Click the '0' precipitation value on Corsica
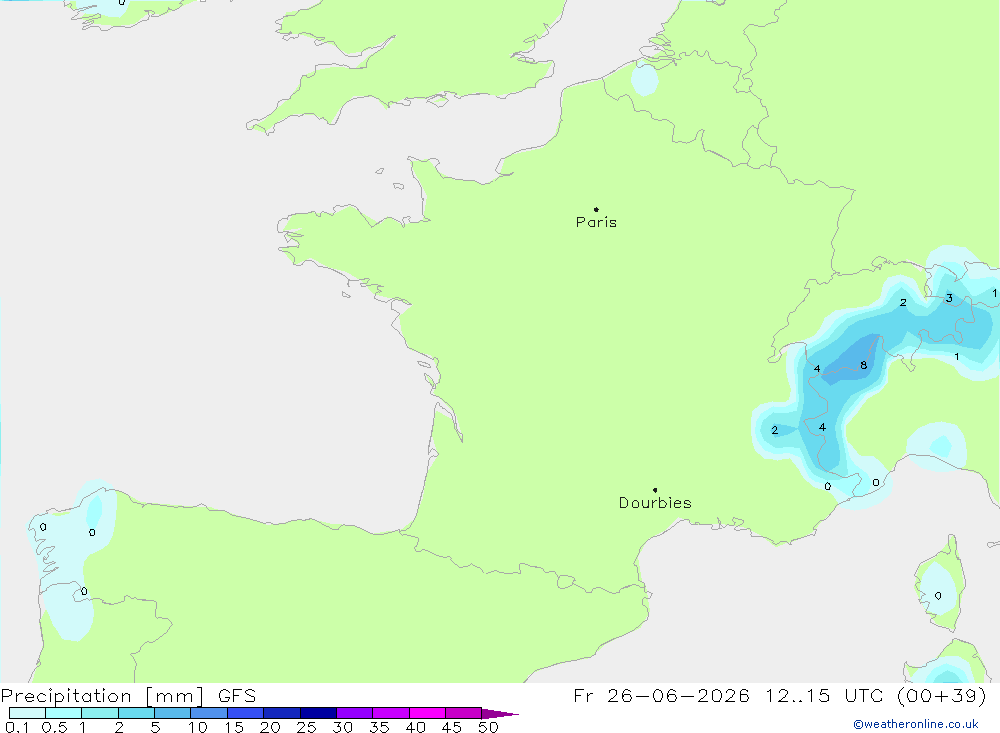The image size is (1000, 733). pos(938,596)
